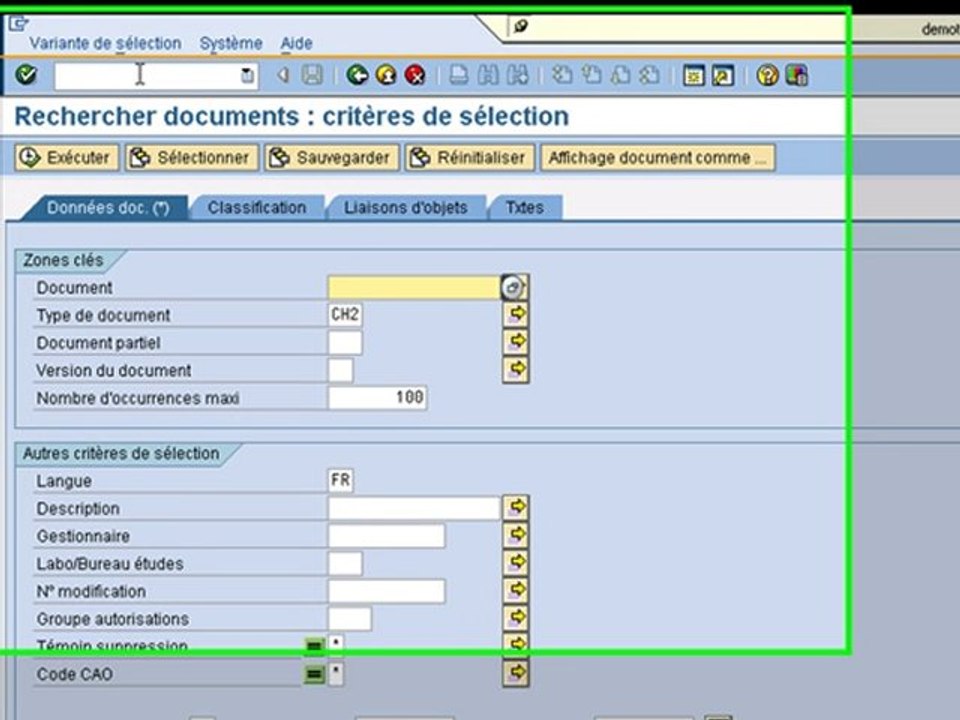
Task: Click the Previous Page icon
Action: point(591,75)
